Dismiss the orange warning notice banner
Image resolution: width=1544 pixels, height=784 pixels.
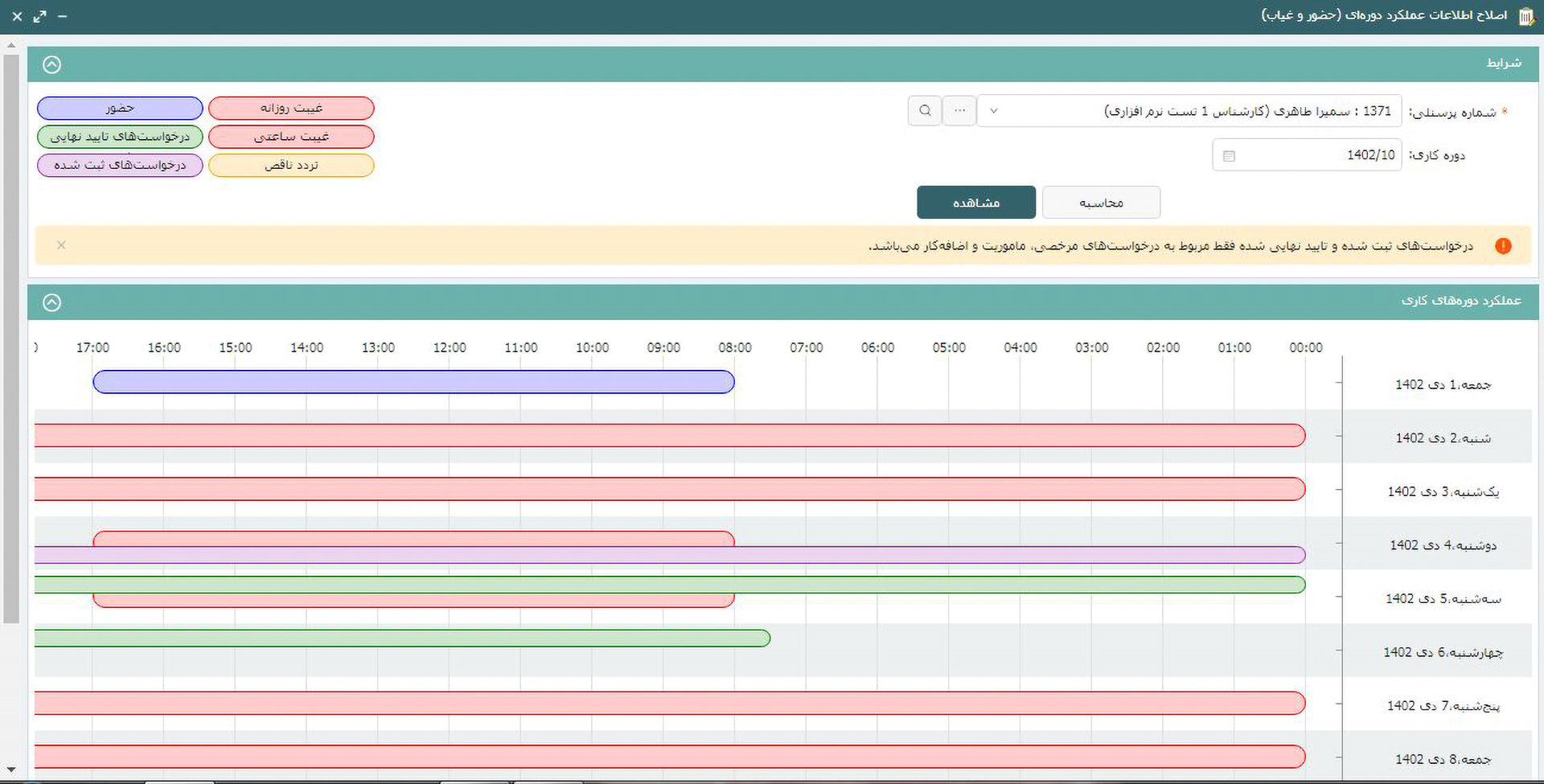[61, 245]
